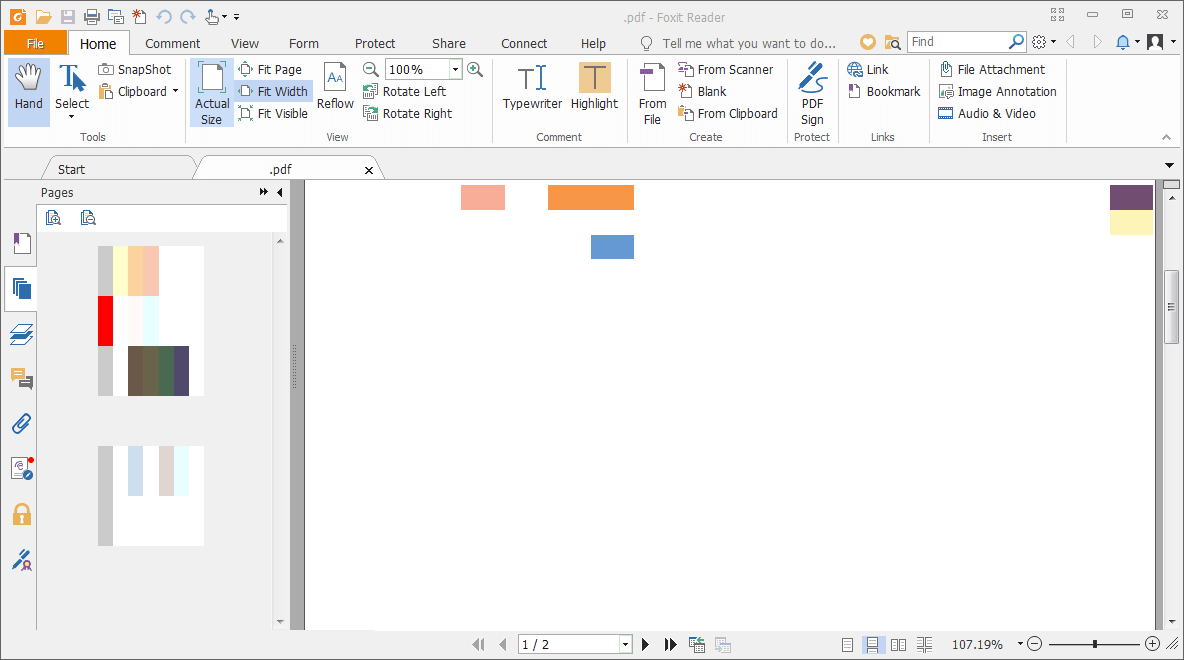Switch to Facing pages mode

(898, 644)
